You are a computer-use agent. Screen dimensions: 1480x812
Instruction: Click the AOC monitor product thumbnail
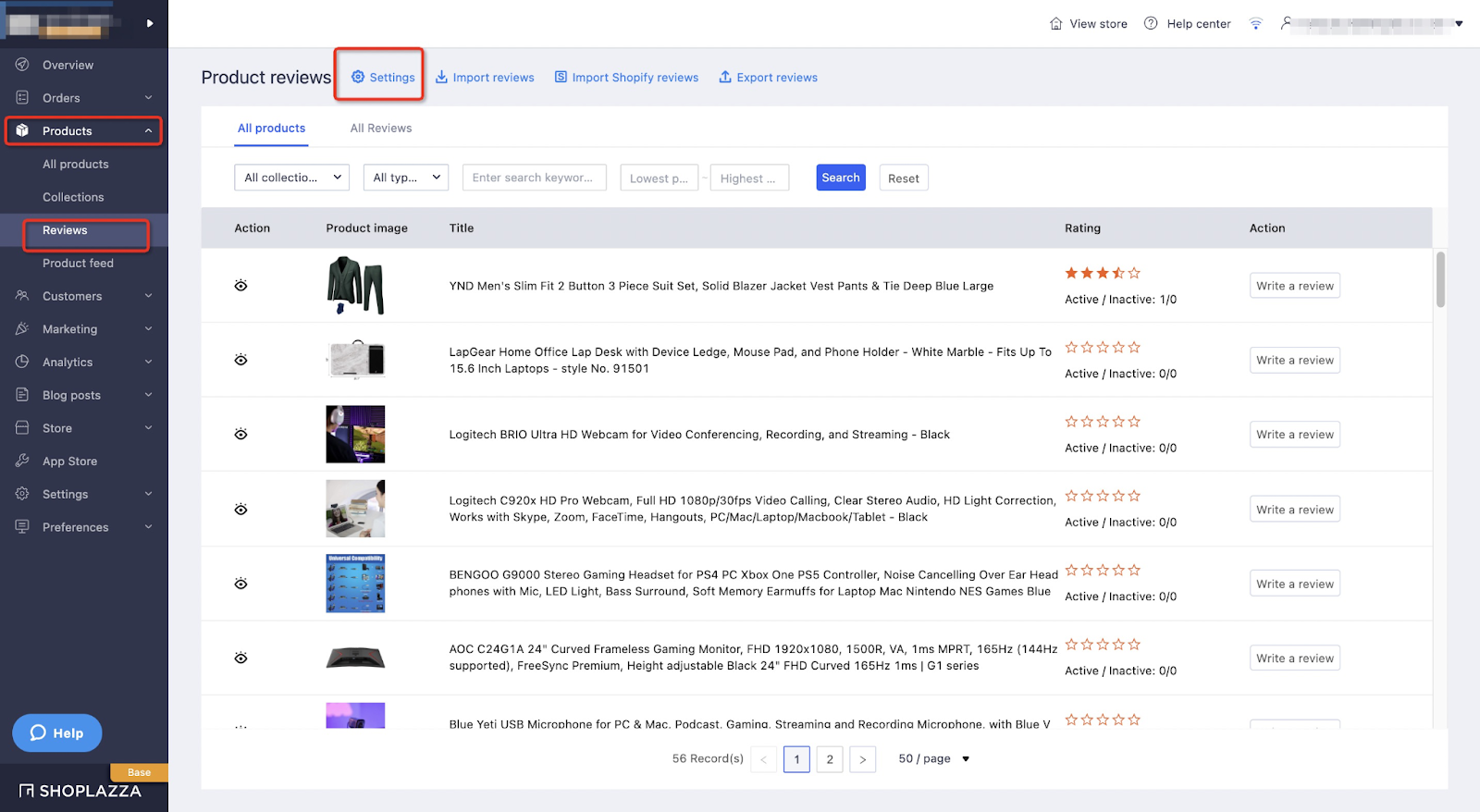(355, 658)
